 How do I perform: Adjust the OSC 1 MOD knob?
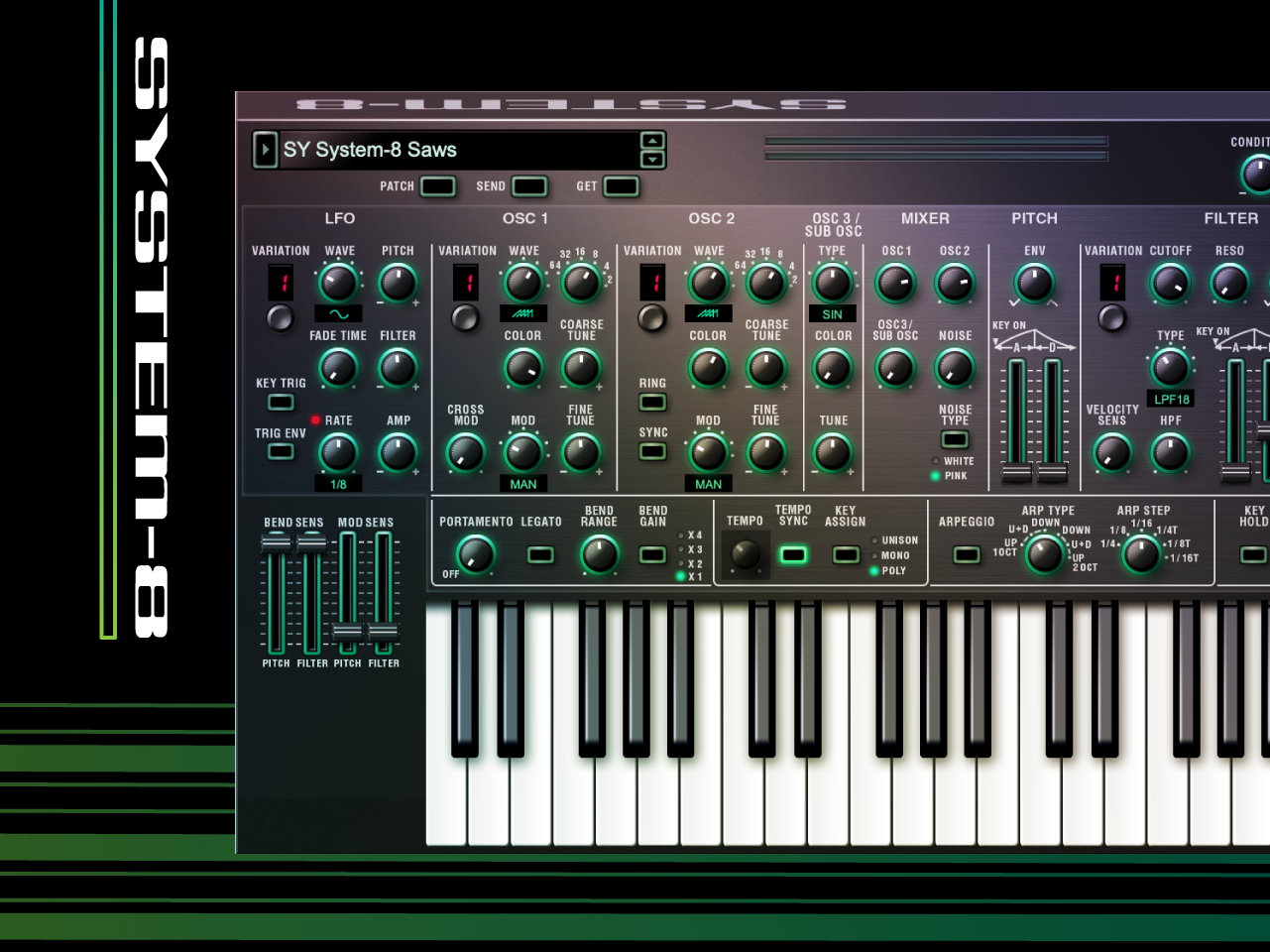point(522,453)
